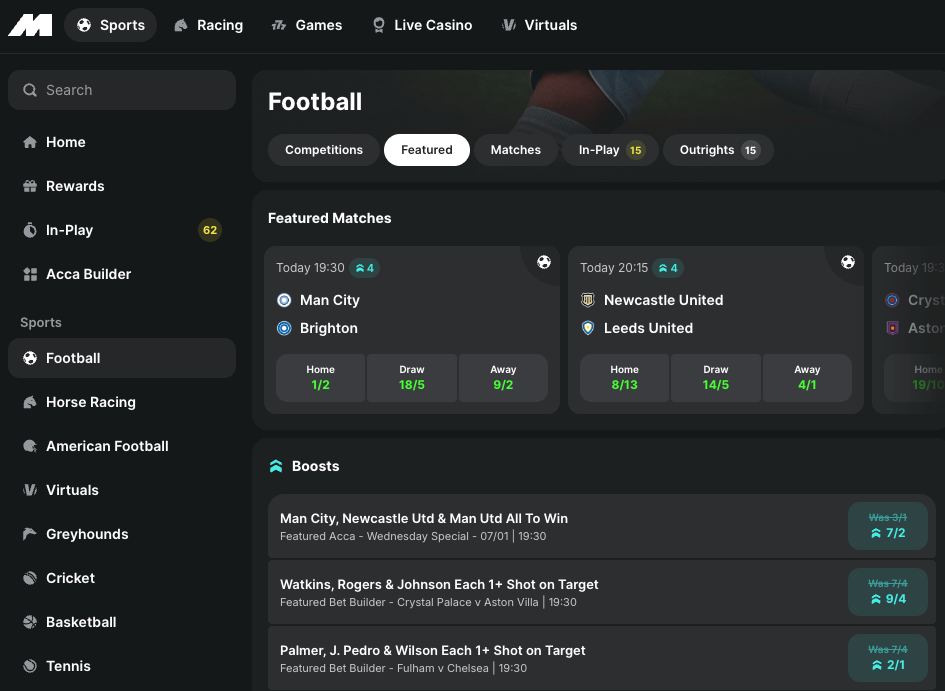The width and height of the screenshot is (945, 691).
Task: Click the Tennis ball icon
Action: (30, 666)
